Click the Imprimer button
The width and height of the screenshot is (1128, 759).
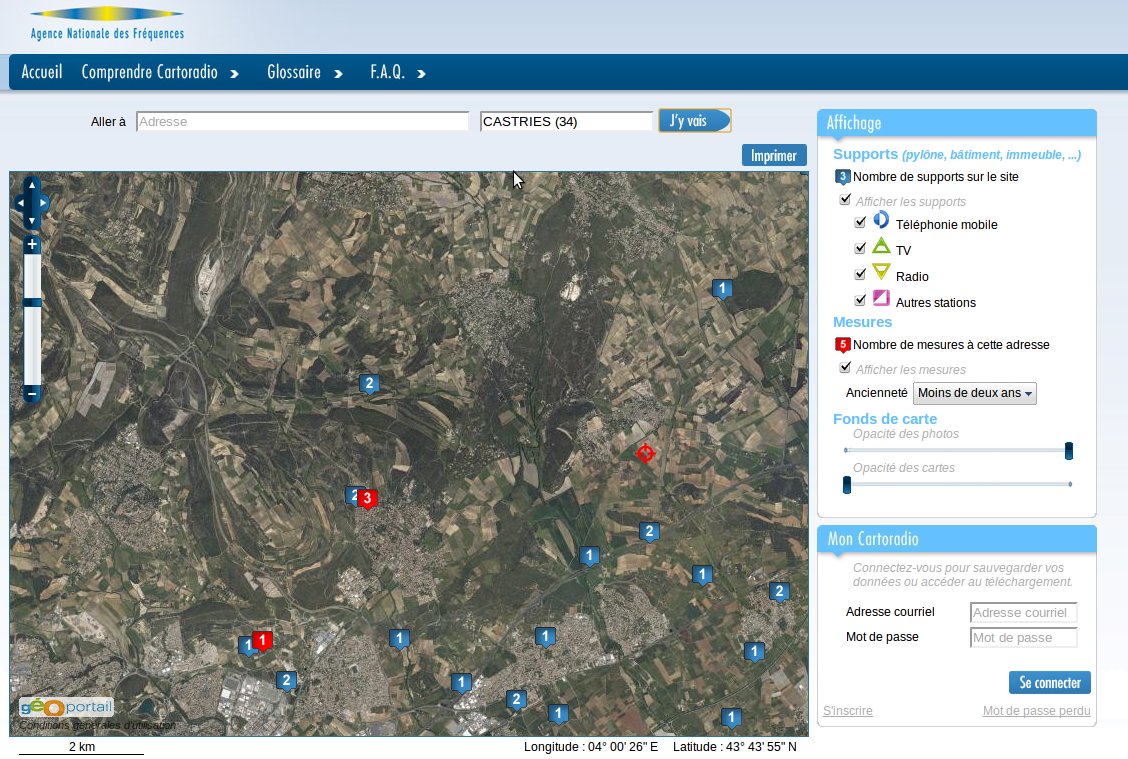click(773, 155)
